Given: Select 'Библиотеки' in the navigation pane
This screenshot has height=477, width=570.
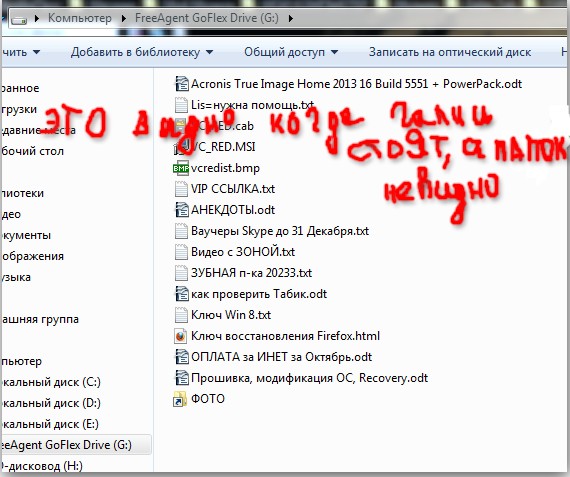Looking at the screenshot, I should click(x=23, y=193).
